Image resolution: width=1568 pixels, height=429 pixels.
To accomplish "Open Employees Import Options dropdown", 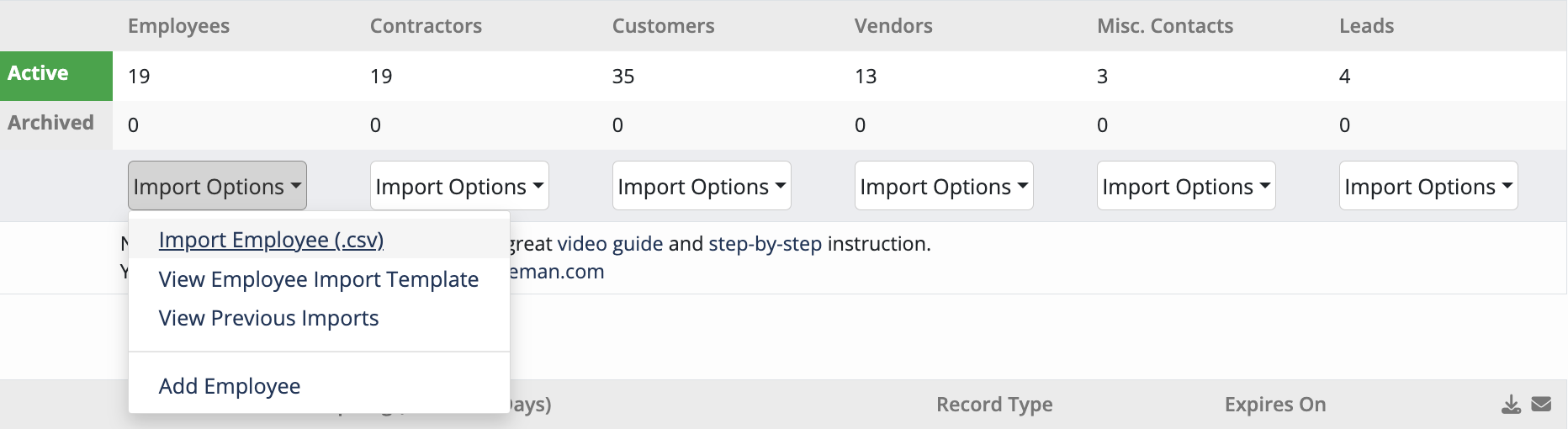I will tap(217, 186).
